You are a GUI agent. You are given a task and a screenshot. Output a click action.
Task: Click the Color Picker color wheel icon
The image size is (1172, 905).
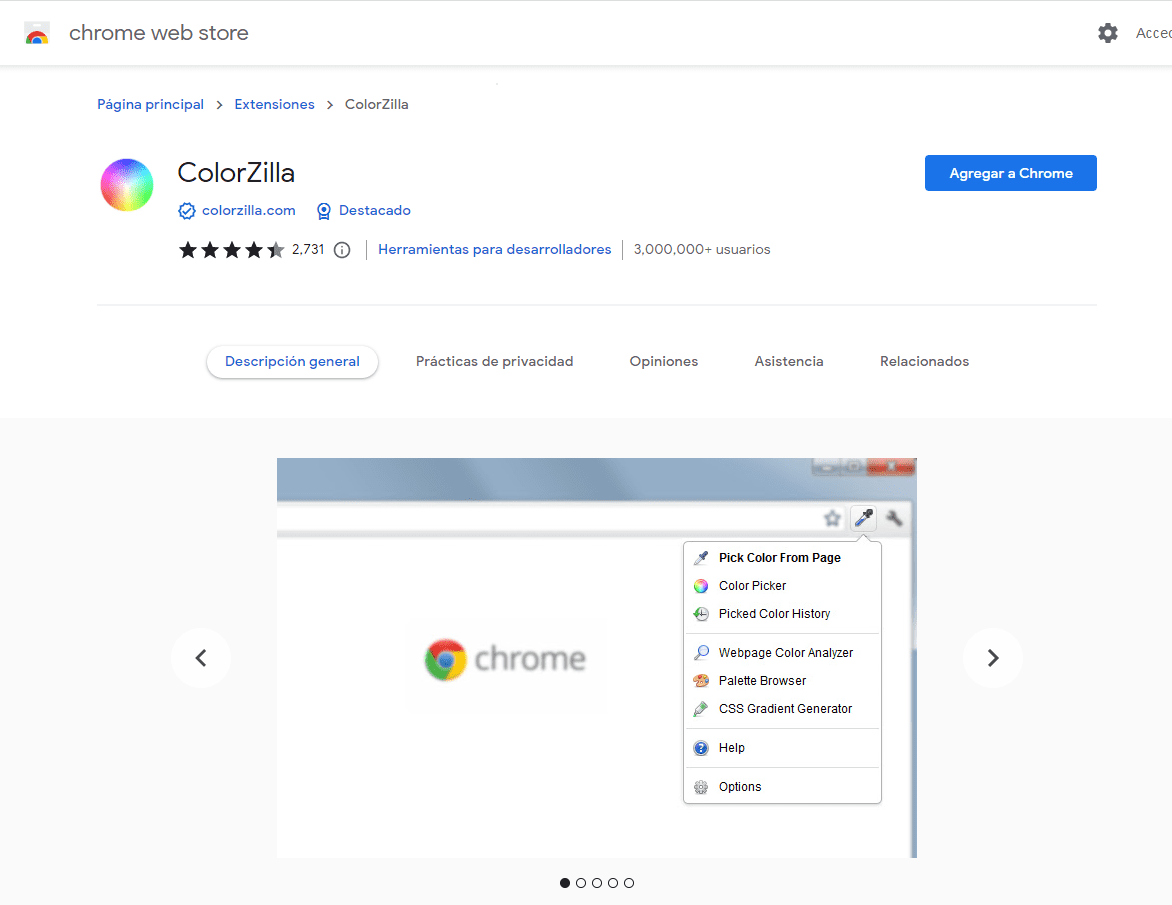tap(700, 586)
